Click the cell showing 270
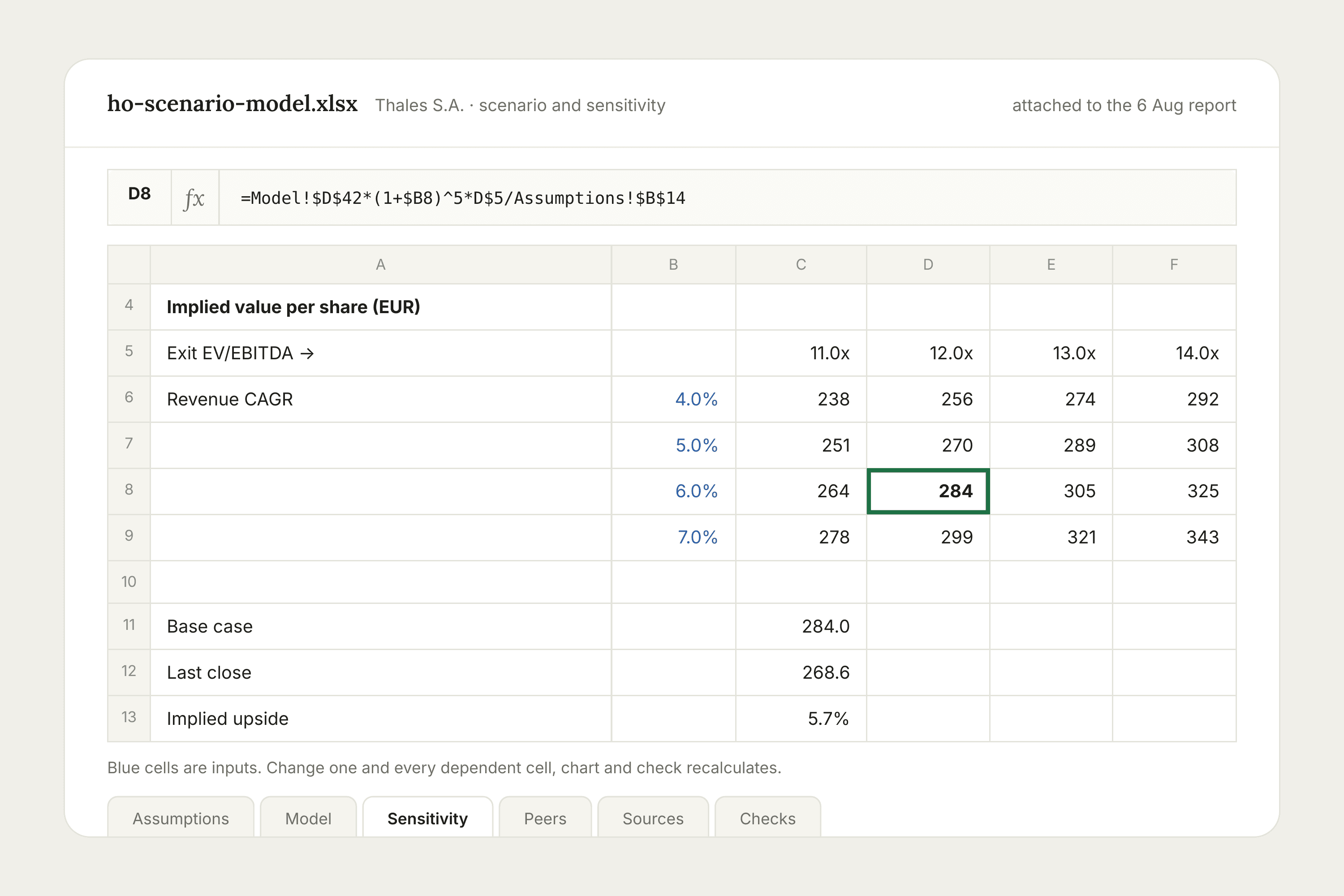Image resolution: width=1344 pixels, height=896 pixels. [x=928, y=445]
